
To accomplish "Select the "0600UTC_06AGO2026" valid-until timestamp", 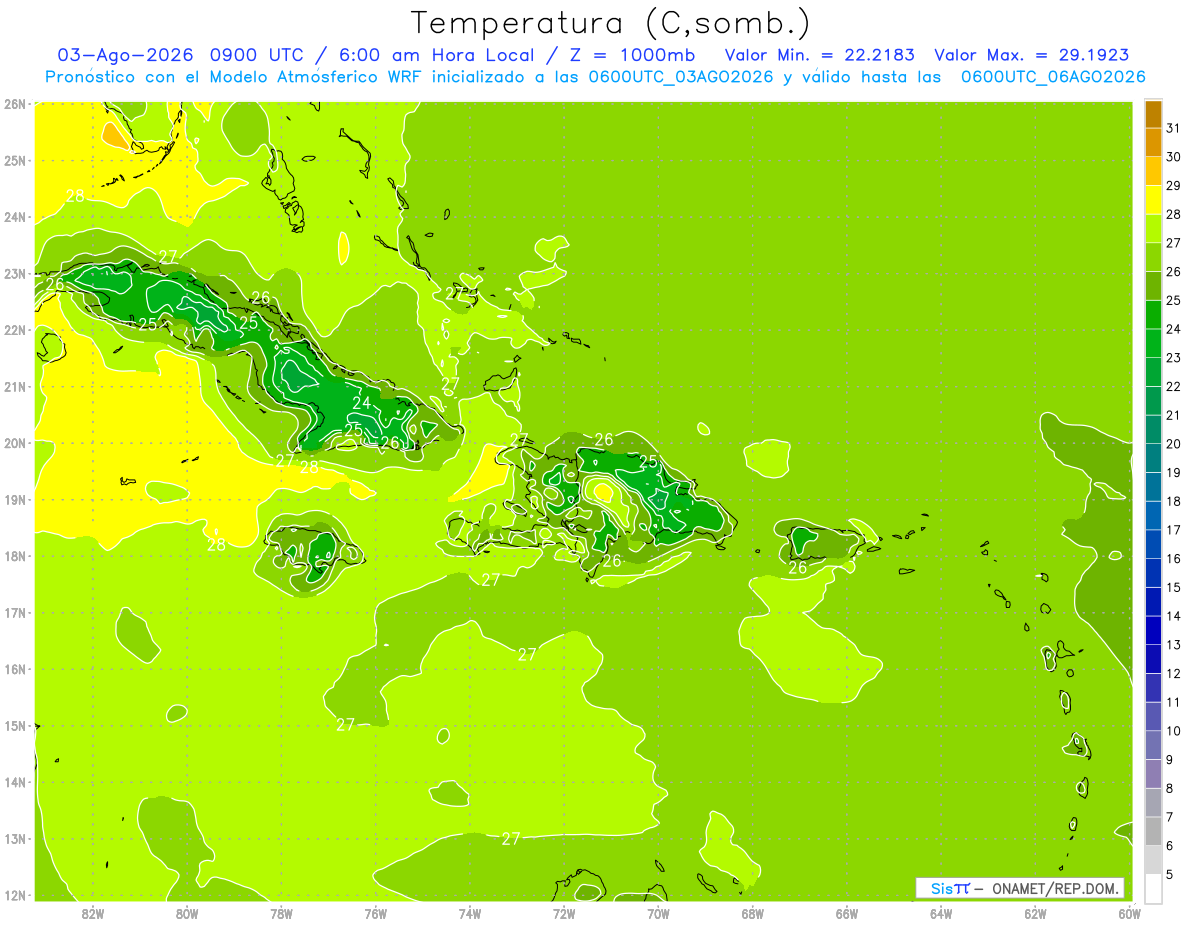I will 1053,77.
